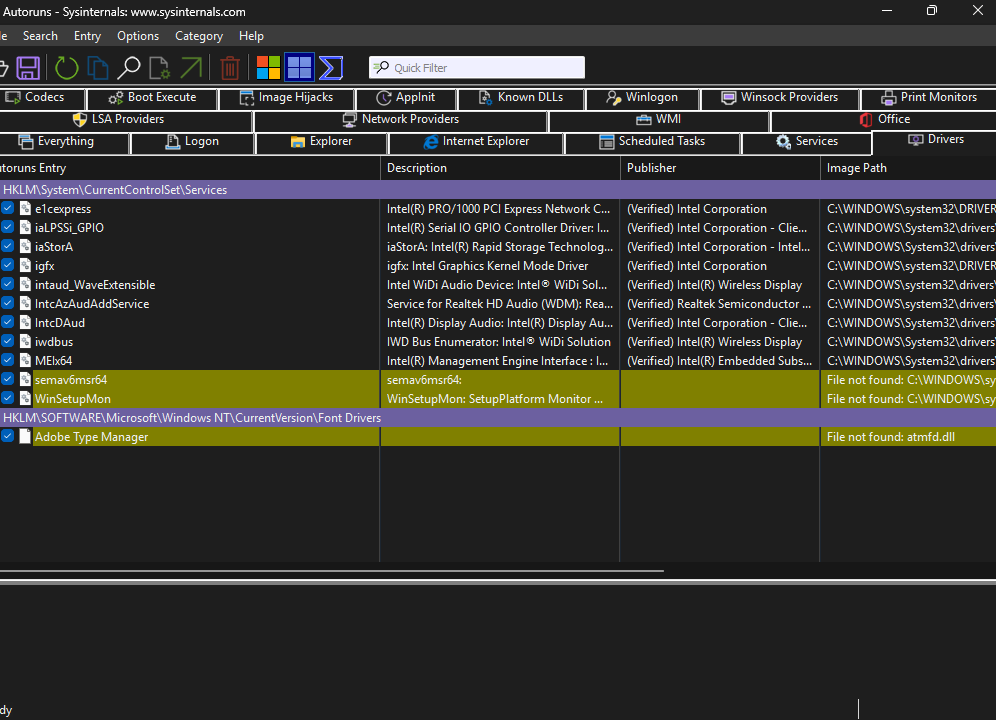Click the green Jump to Entry arrow icon
Screen dimensions: 996x720
(191, 67)
